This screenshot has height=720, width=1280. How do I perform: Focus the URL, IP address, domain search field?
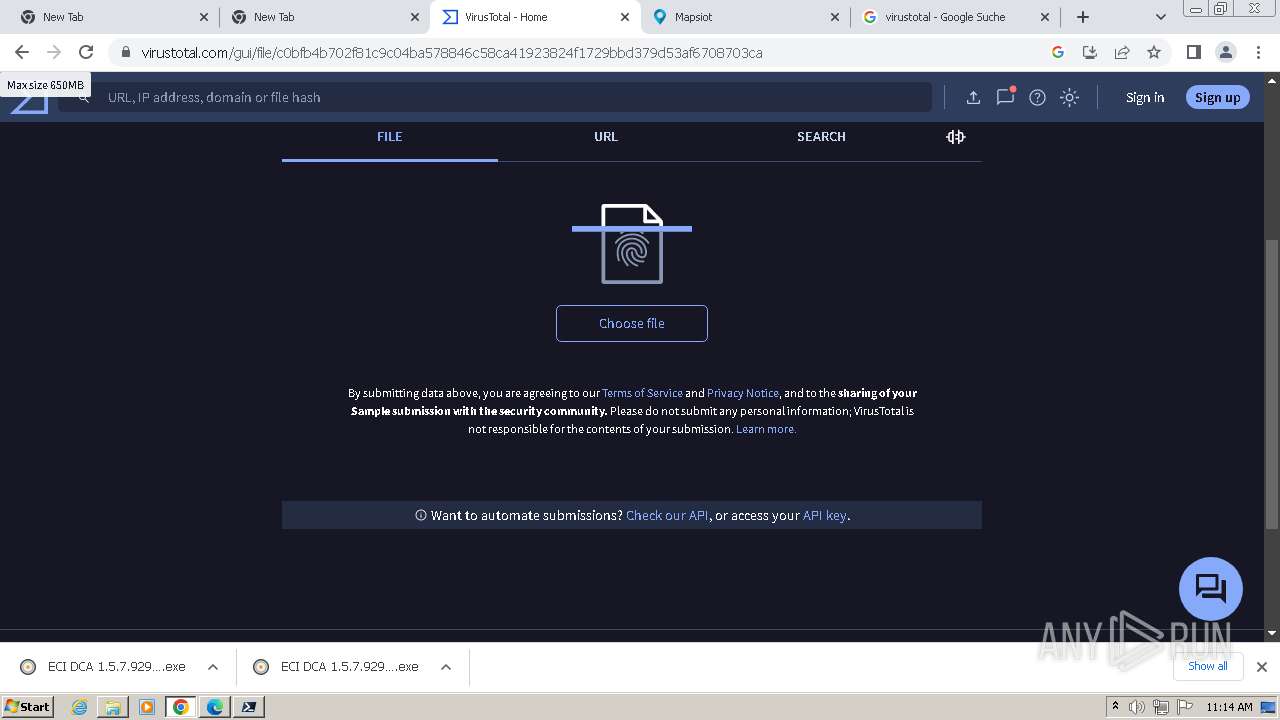[x=495, y=97]
